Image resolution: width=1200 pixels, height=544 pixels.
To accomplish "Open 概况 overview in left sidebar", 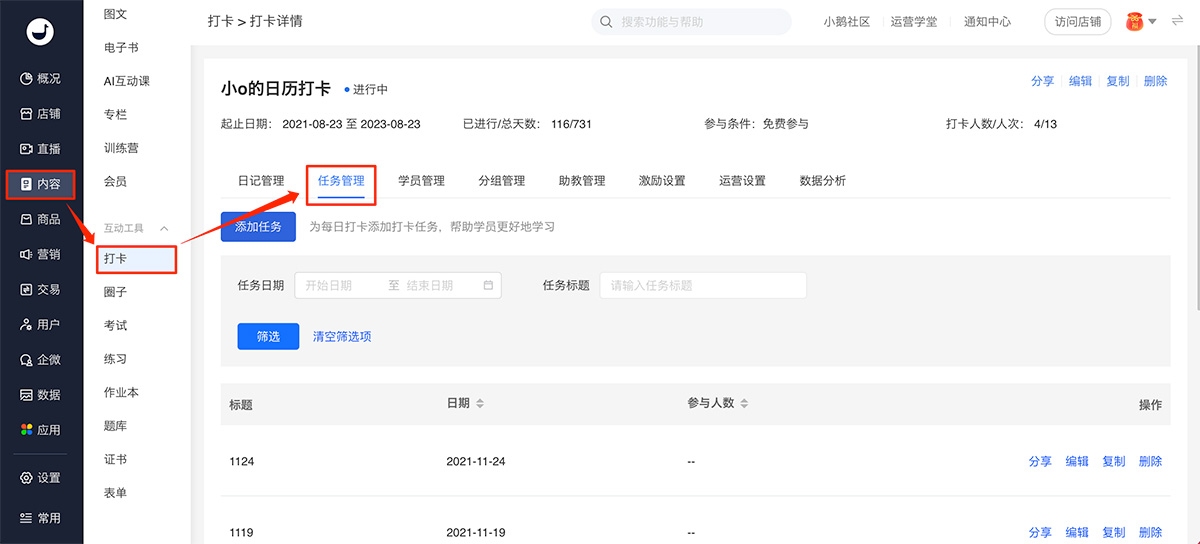I will point(41,79).
